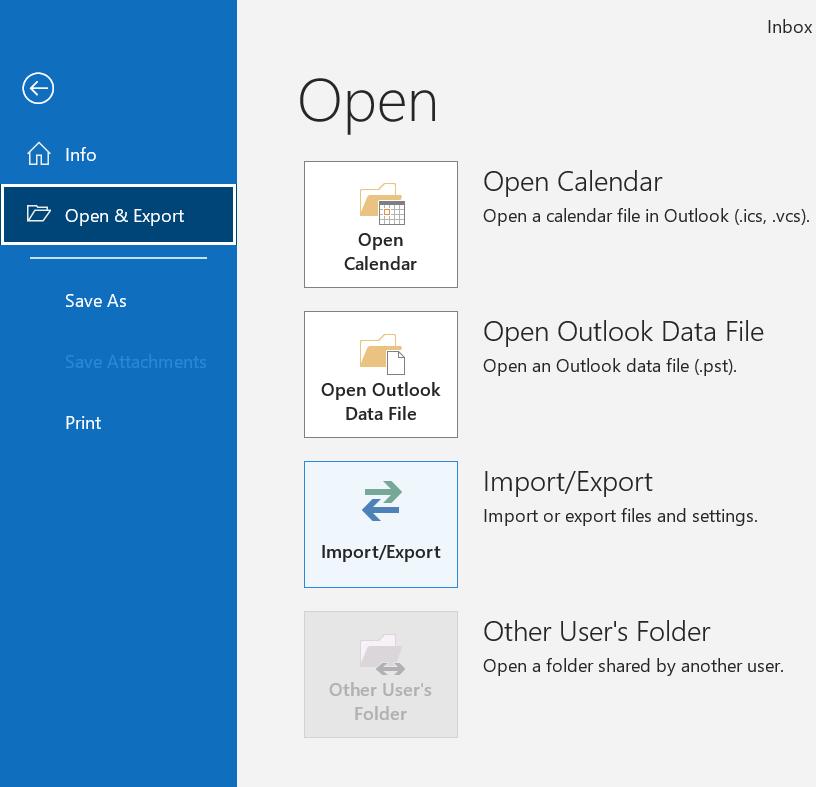Click 'Open an Outlook data file (.pst).' text
The width and height of the screenshot is (816, 787).
(610, 366)
